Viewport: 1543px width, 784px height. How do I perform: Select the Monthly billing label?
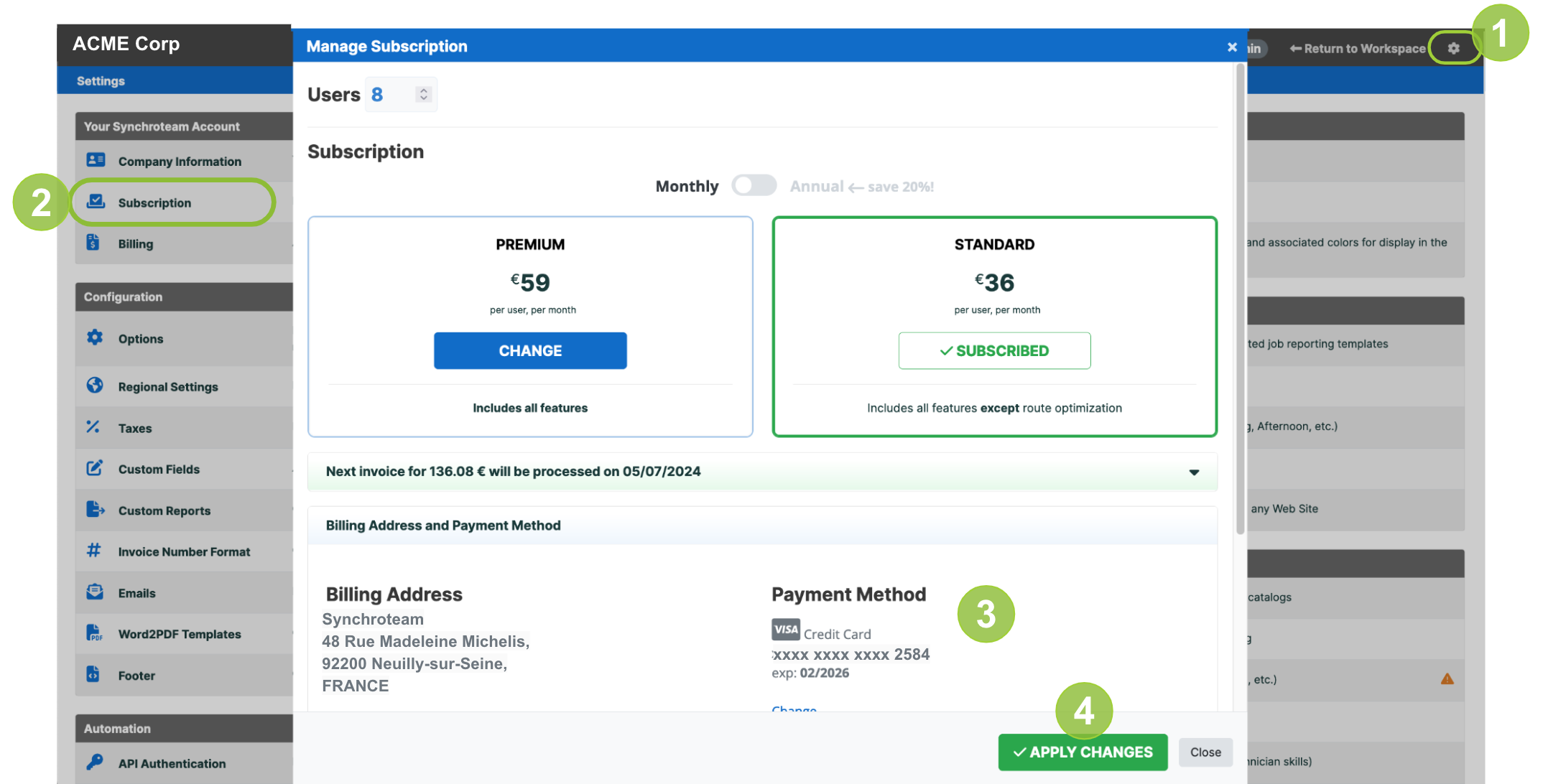click(687, 186)
